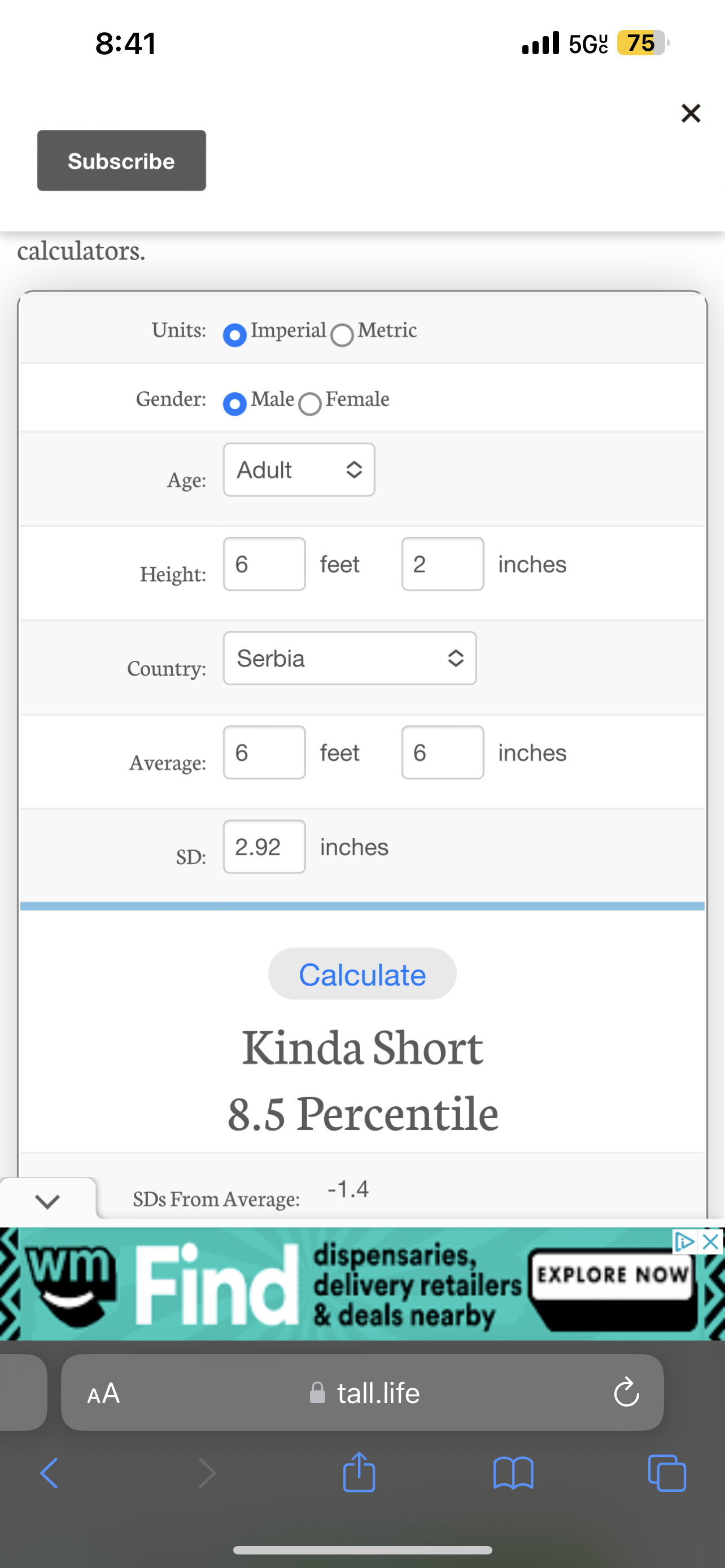The width and height of the screenshot is (725, 1568).
Task: Edit the SD inches value field
Action: 264,847
